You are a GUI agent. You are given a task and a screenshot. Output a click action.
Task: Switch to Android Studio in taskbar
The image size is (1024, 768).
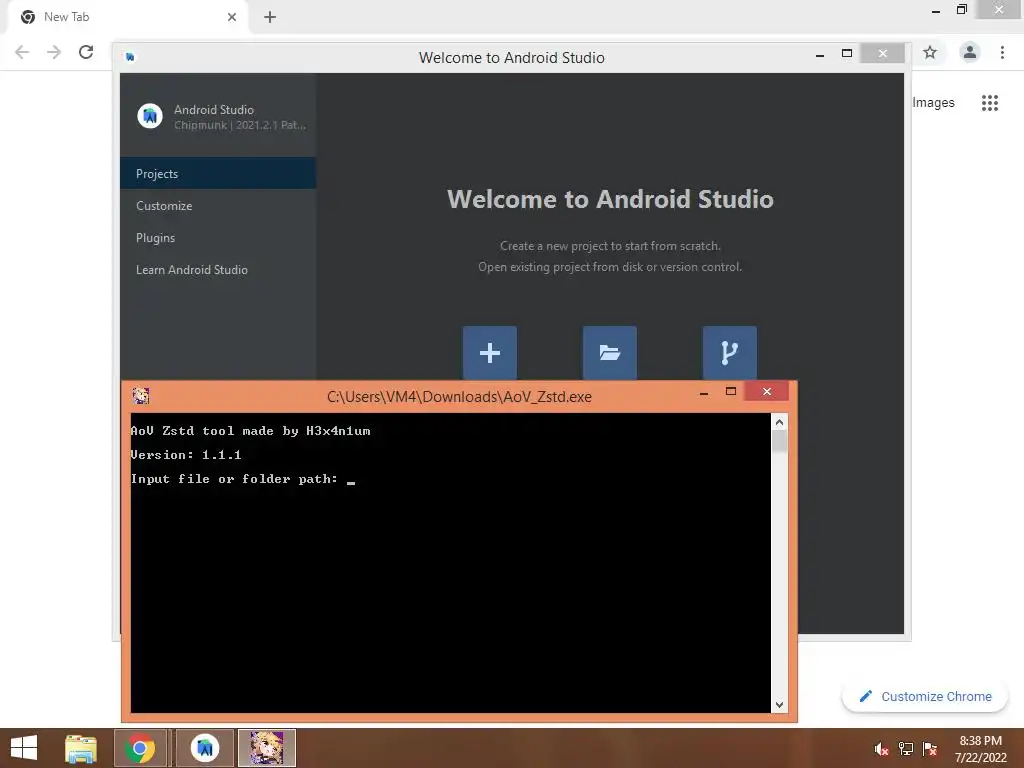205,748
